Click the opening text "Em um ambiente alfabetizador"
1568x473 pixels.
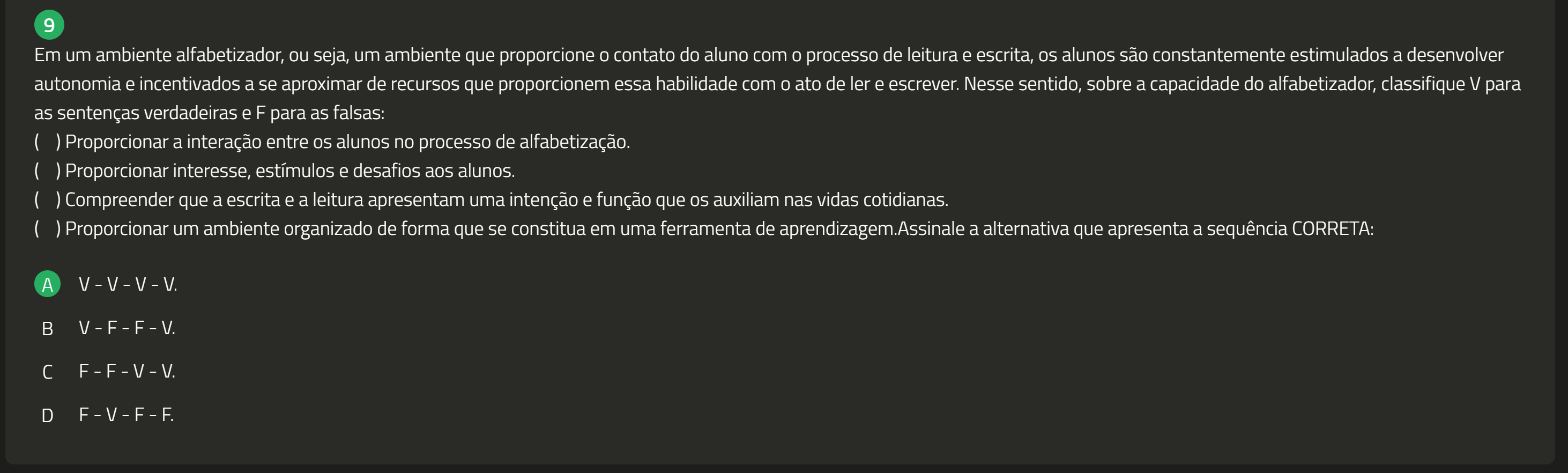pos(158,55)
